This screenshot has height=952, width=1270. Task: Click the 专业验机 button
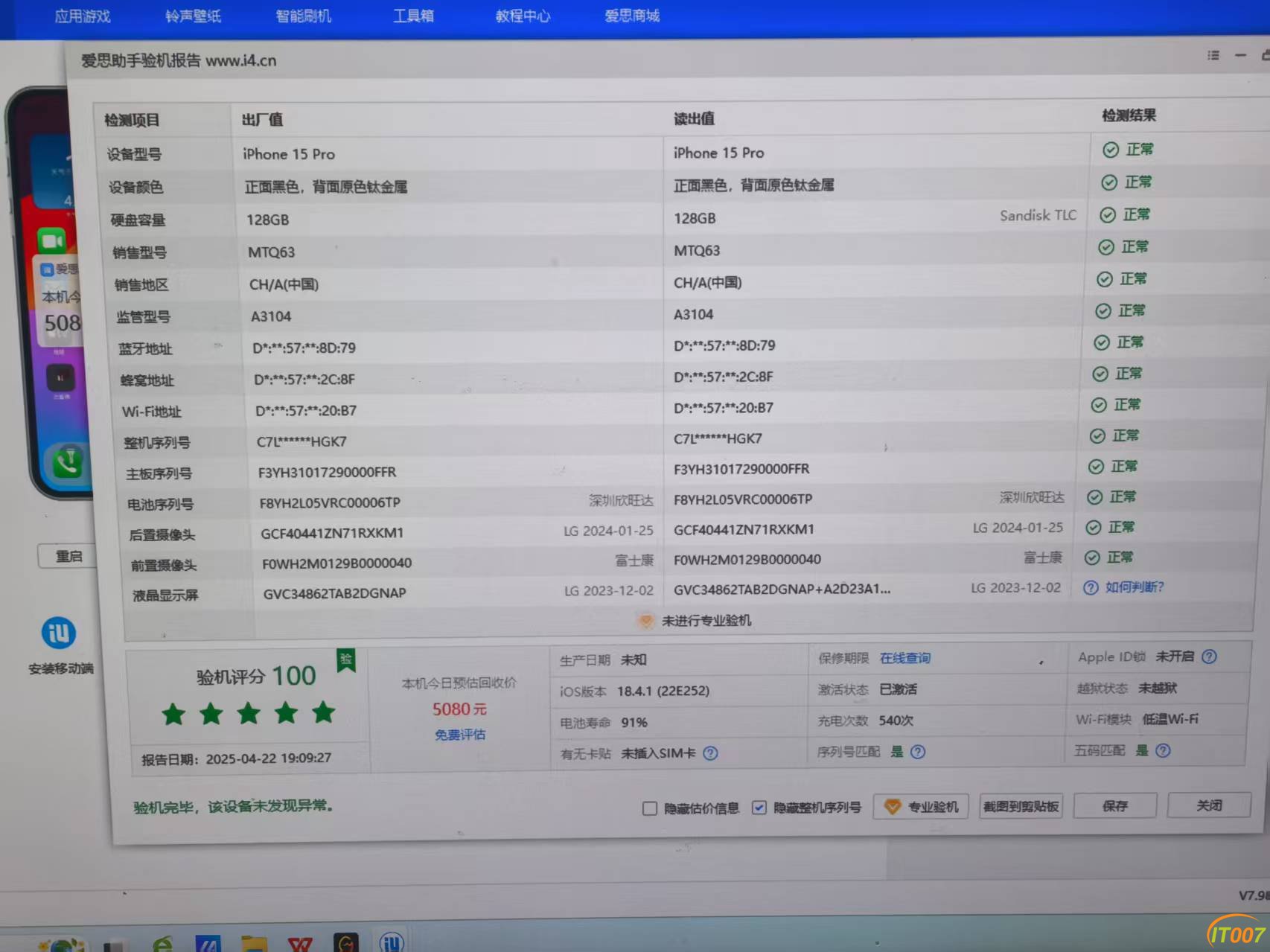click(x=921, y=807)
